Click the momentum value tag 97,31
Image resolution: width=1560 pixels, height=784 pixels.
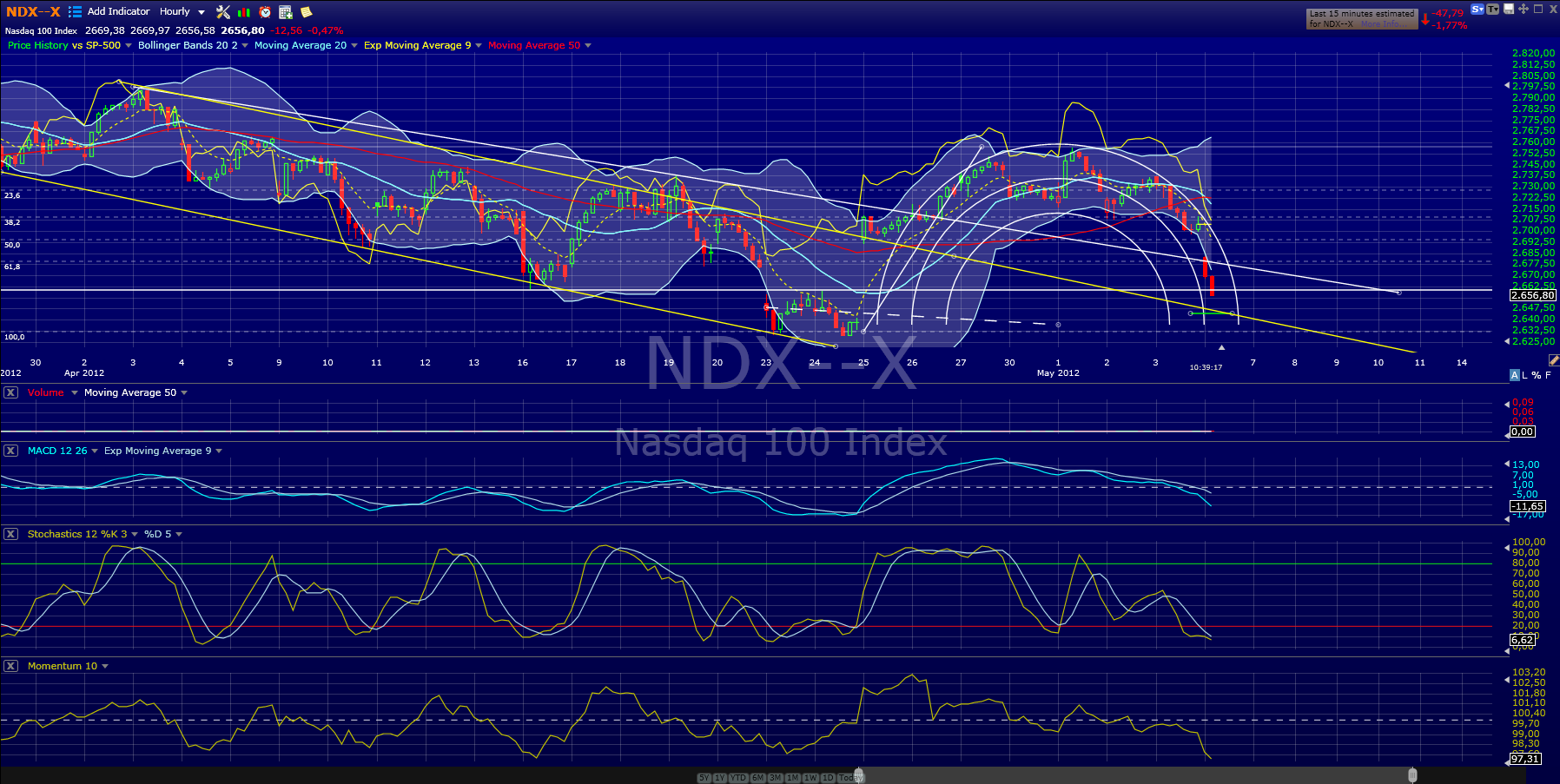tap(1525, 759)
